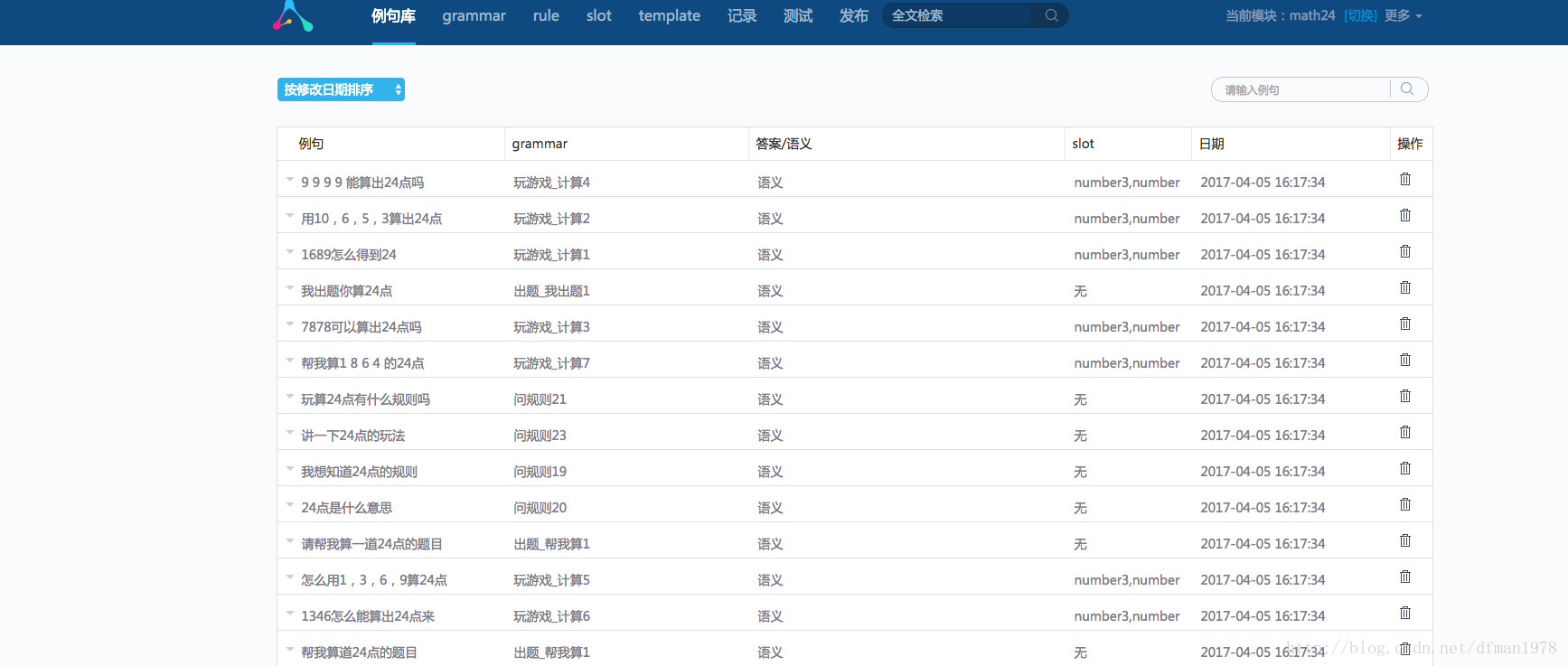This screenshot has width=1568, height=666.
Task: Open the '更多' dropdown in header
Action: [x=1403, y=15]
